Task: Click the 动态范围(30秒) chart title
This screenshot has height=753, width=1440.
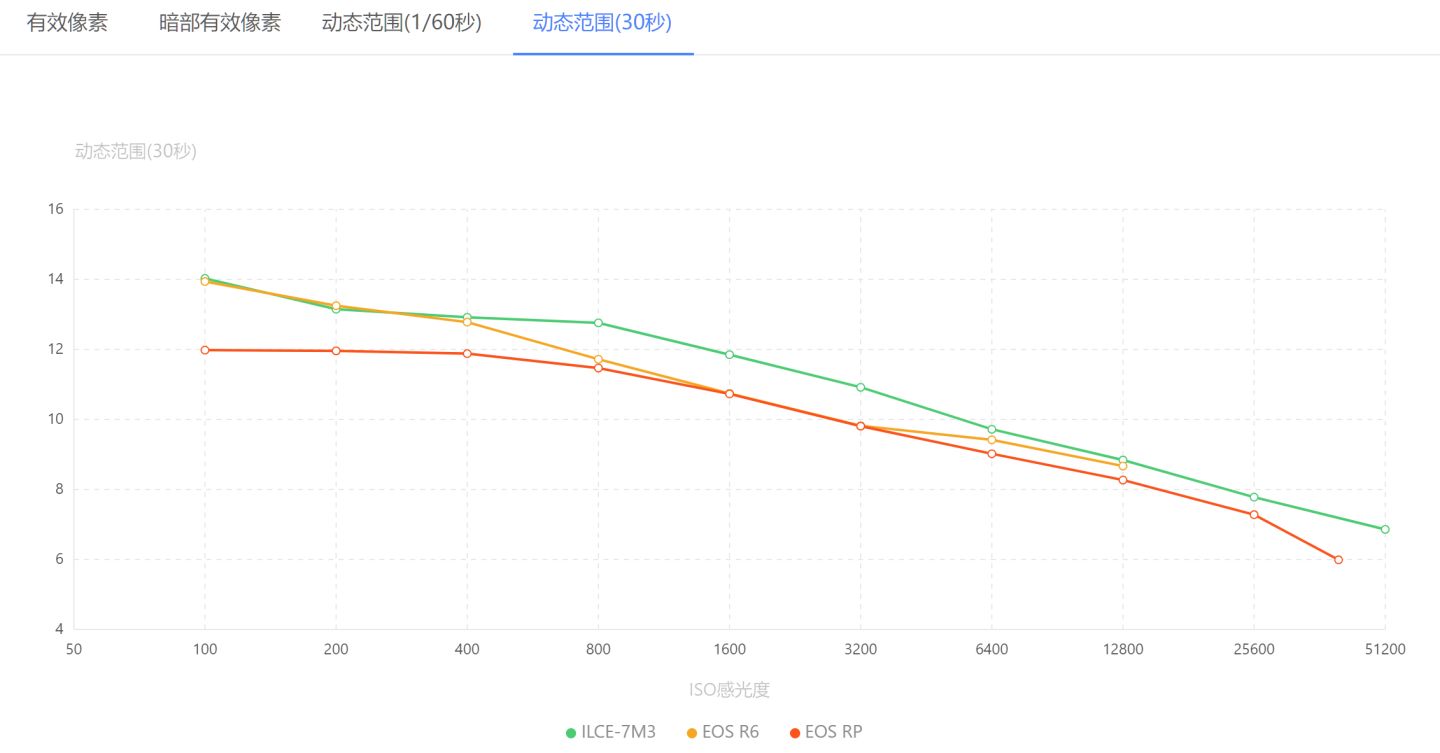Action: point(135,150)
